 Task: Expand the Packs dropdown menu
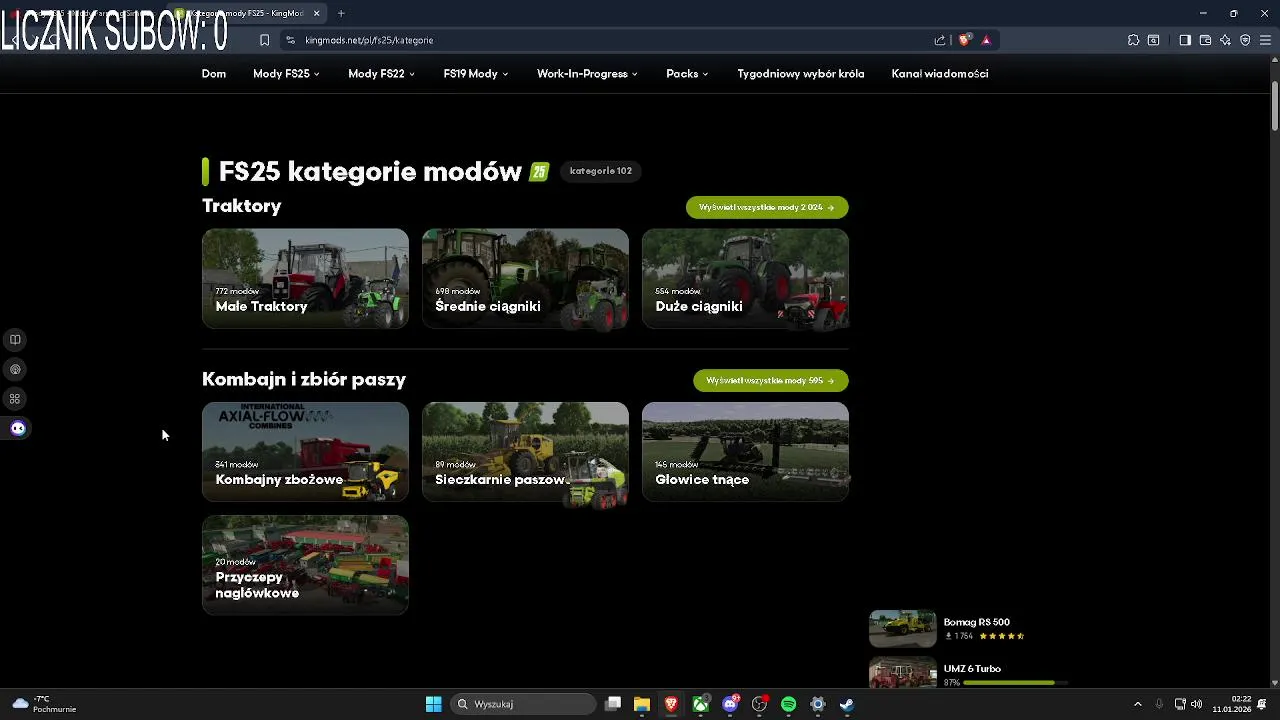(687, 74)
